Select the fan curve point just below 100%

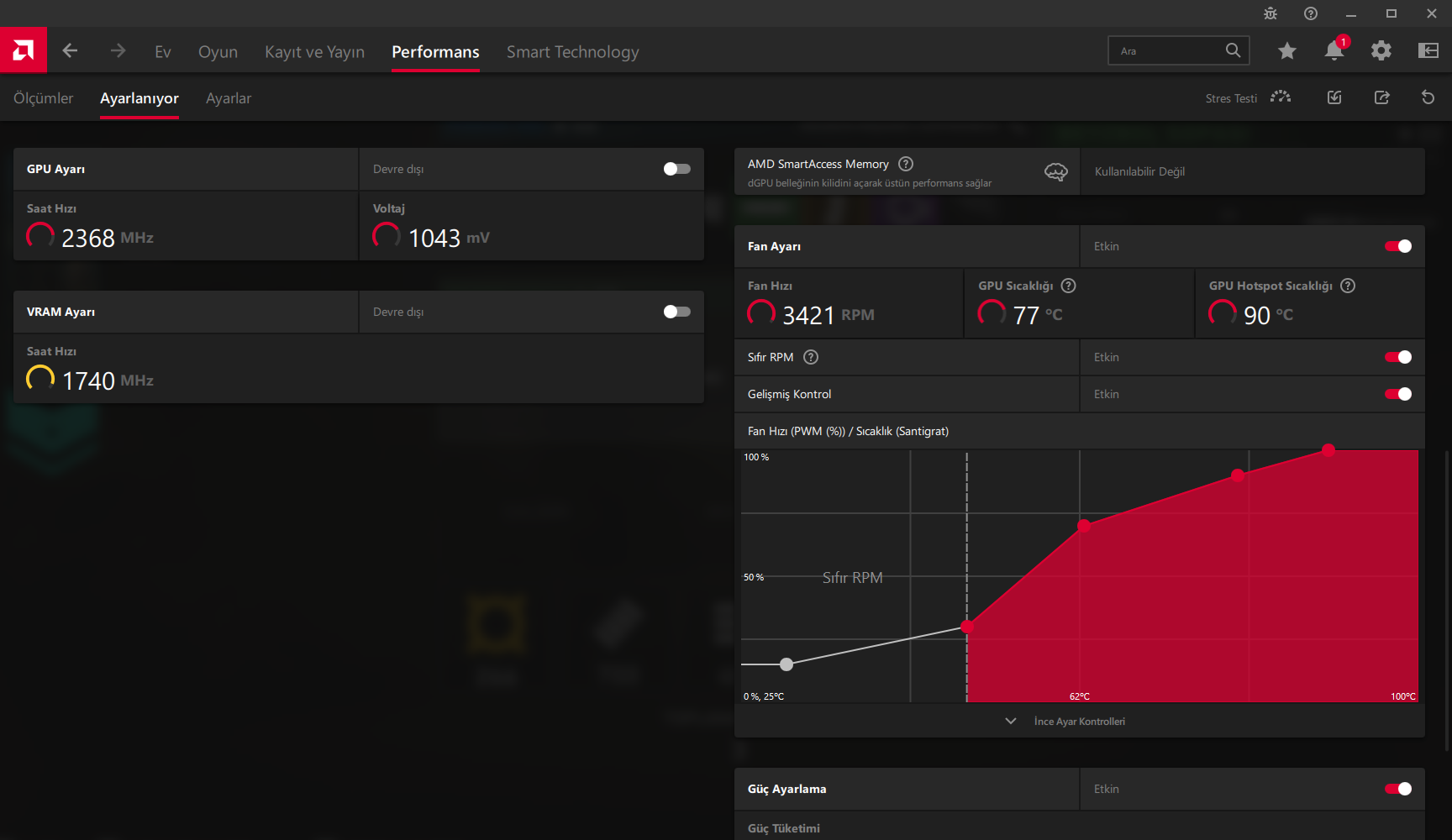(x=1238, y=475)
